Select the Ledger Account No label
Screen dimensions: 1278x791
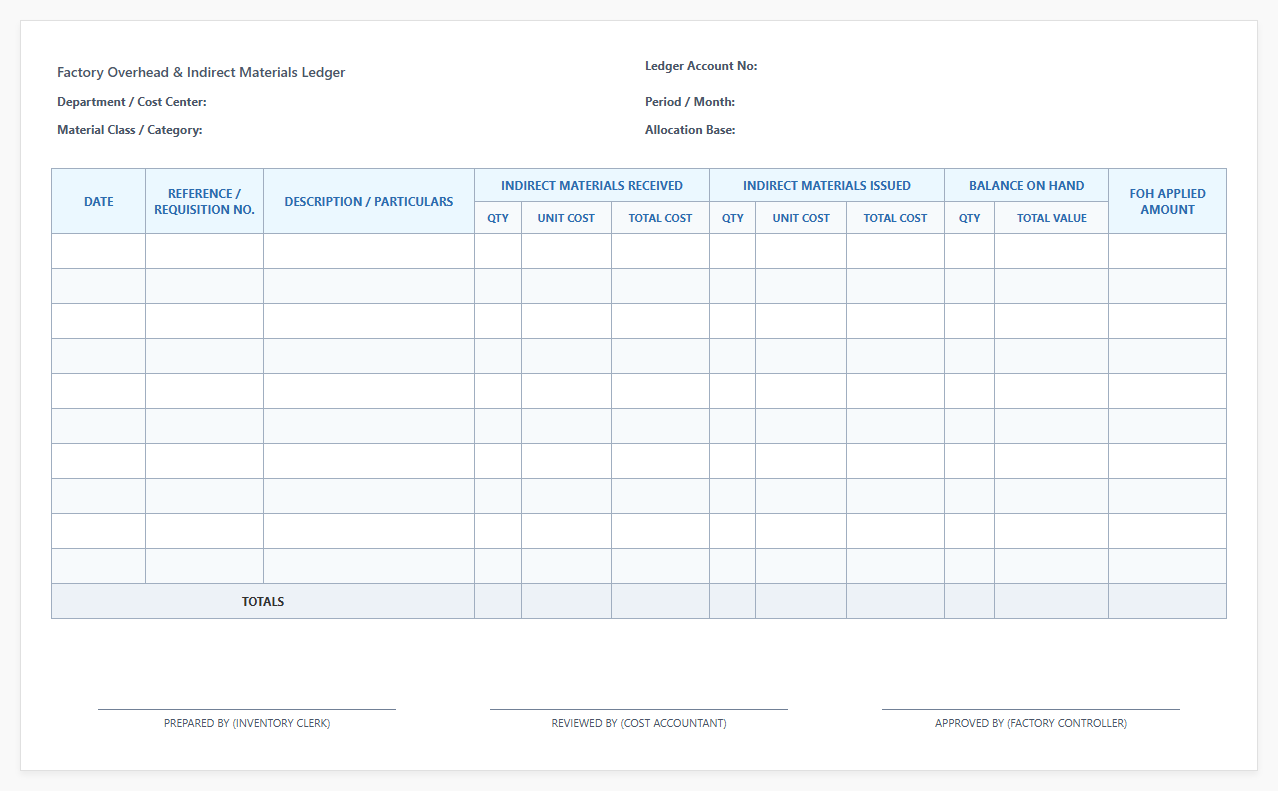click(x=701, y=66)
